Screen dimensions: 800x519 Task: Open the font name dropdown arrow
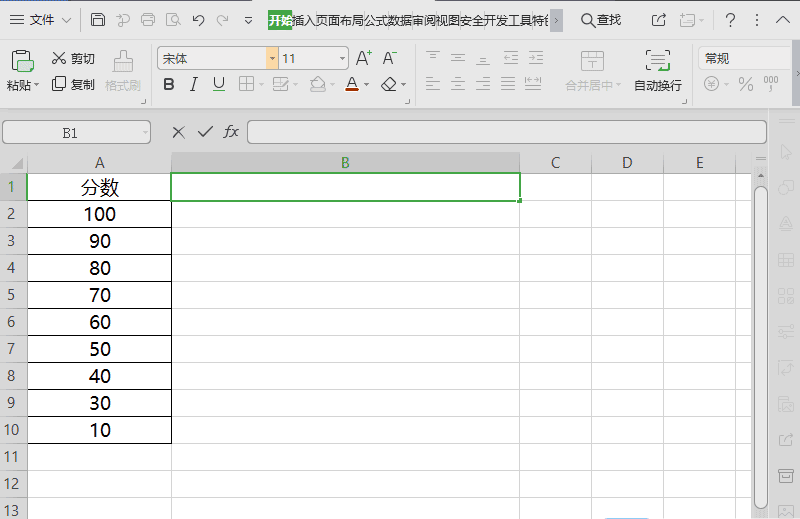coord(272,59)
